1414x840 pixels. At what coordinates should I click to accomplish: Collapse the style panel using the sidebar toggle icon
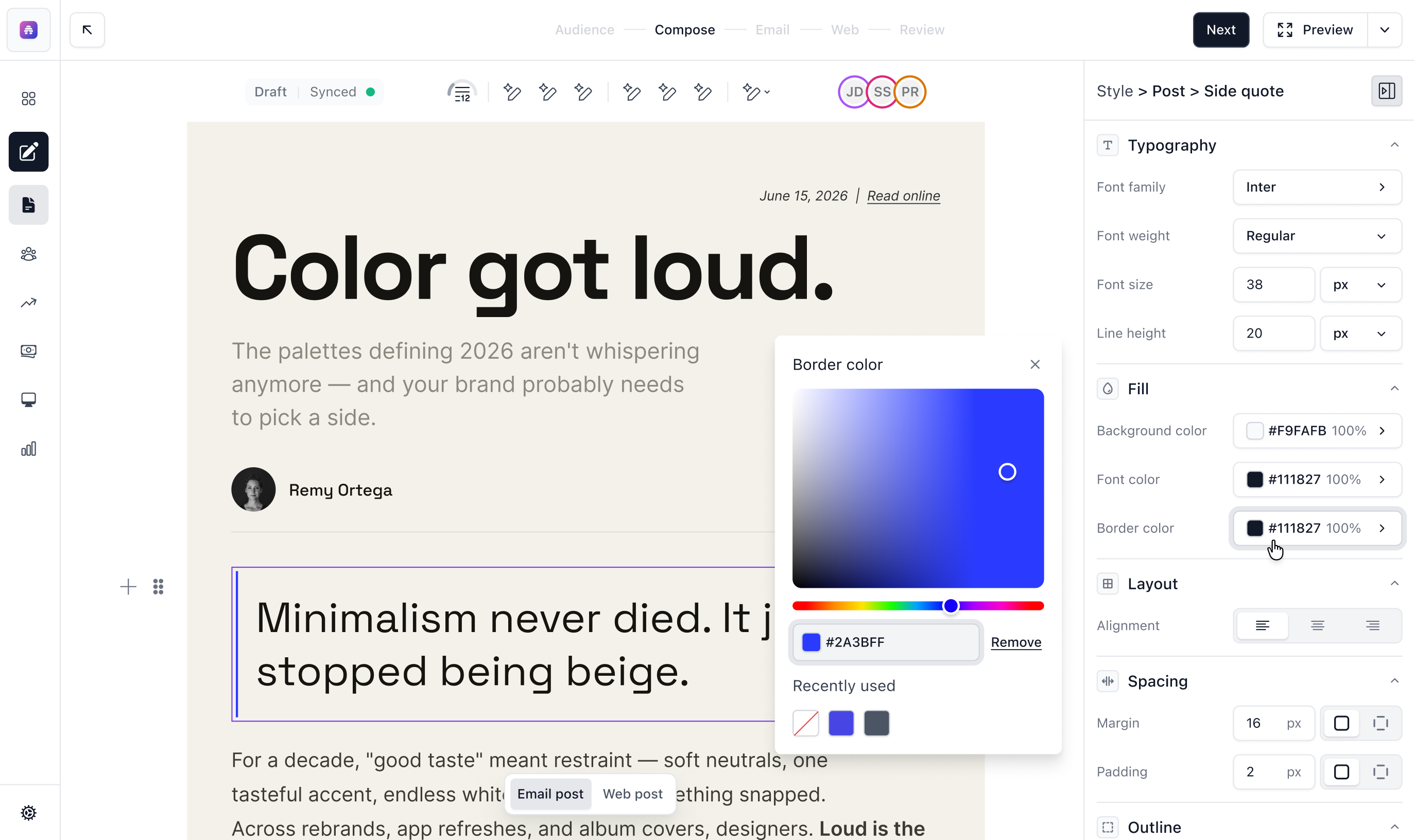pyautogui.click(x=1386, y=91)
